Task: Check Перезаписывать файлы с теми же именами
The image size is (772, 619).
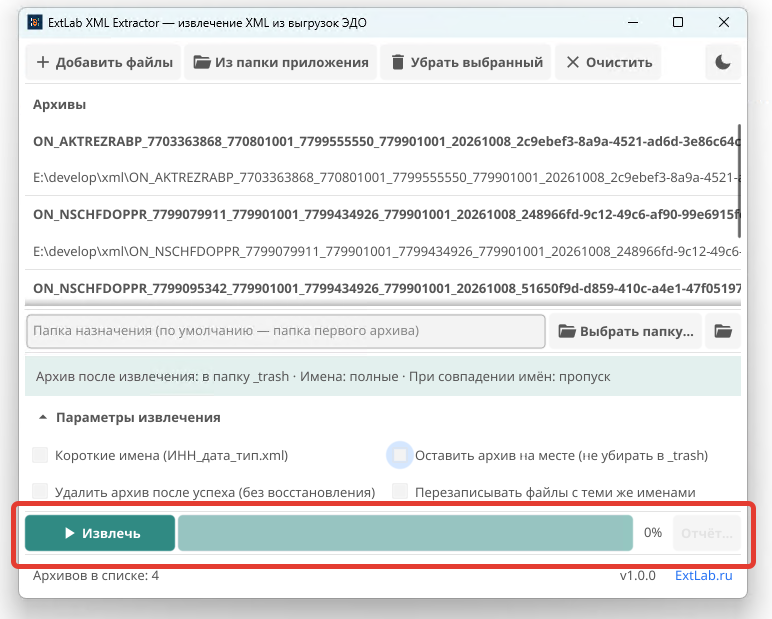Action: (x=400, y=491)
